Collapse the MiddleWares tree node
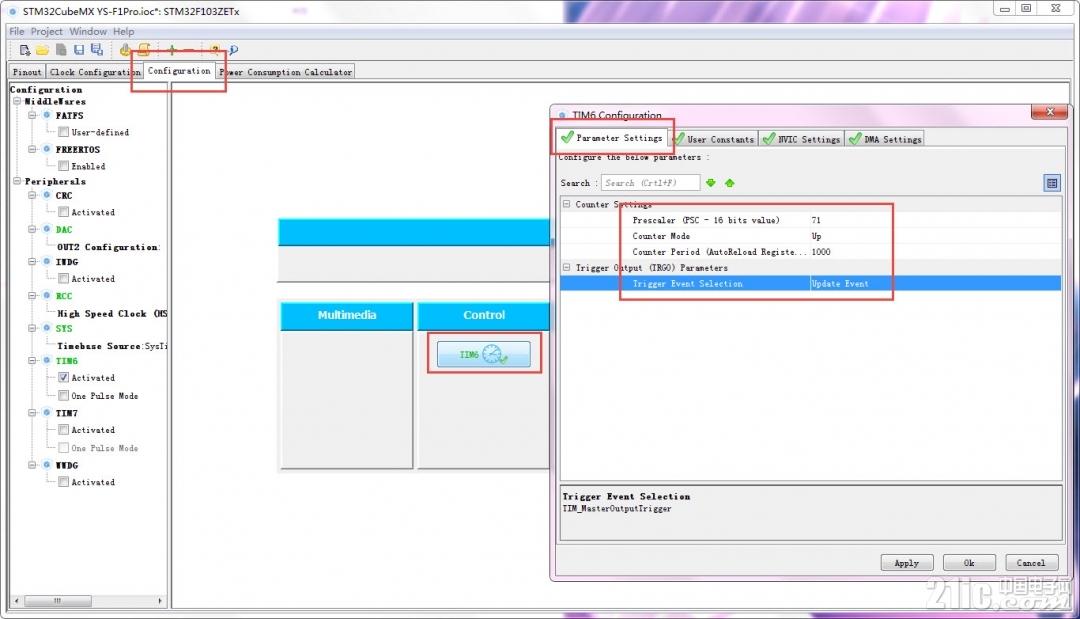Screen dimensions: 1080x619 tap(17, 101)
